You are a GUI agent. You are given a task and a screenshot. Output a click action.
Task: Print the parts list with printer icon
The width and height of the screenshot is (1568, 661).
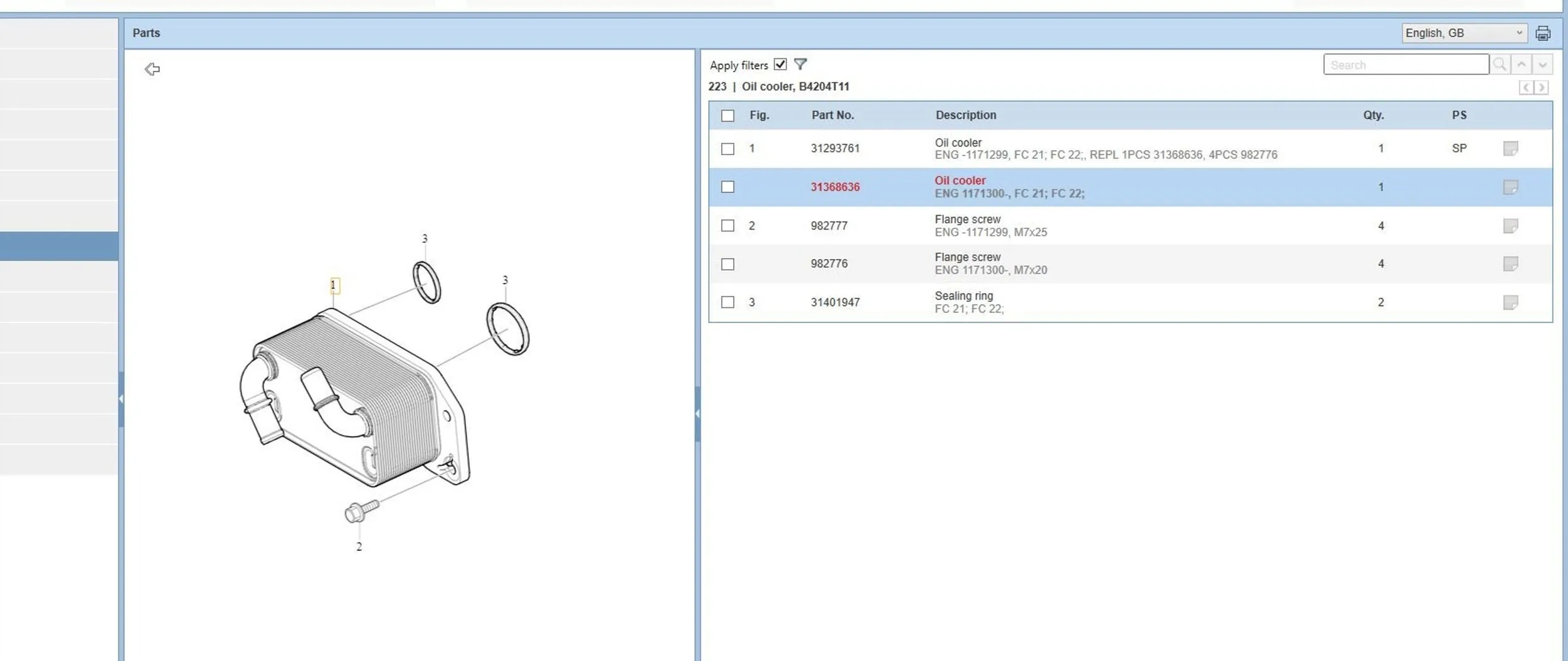point(1543,33)
